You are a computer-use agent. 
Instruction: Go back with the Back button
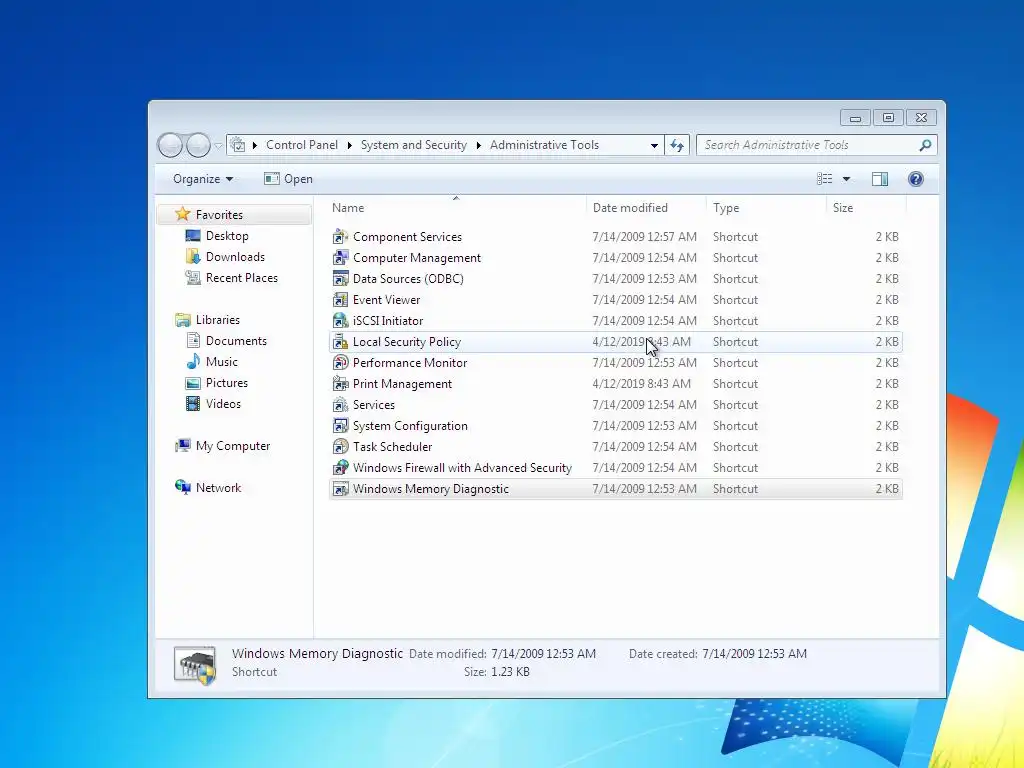click(170, 145)
